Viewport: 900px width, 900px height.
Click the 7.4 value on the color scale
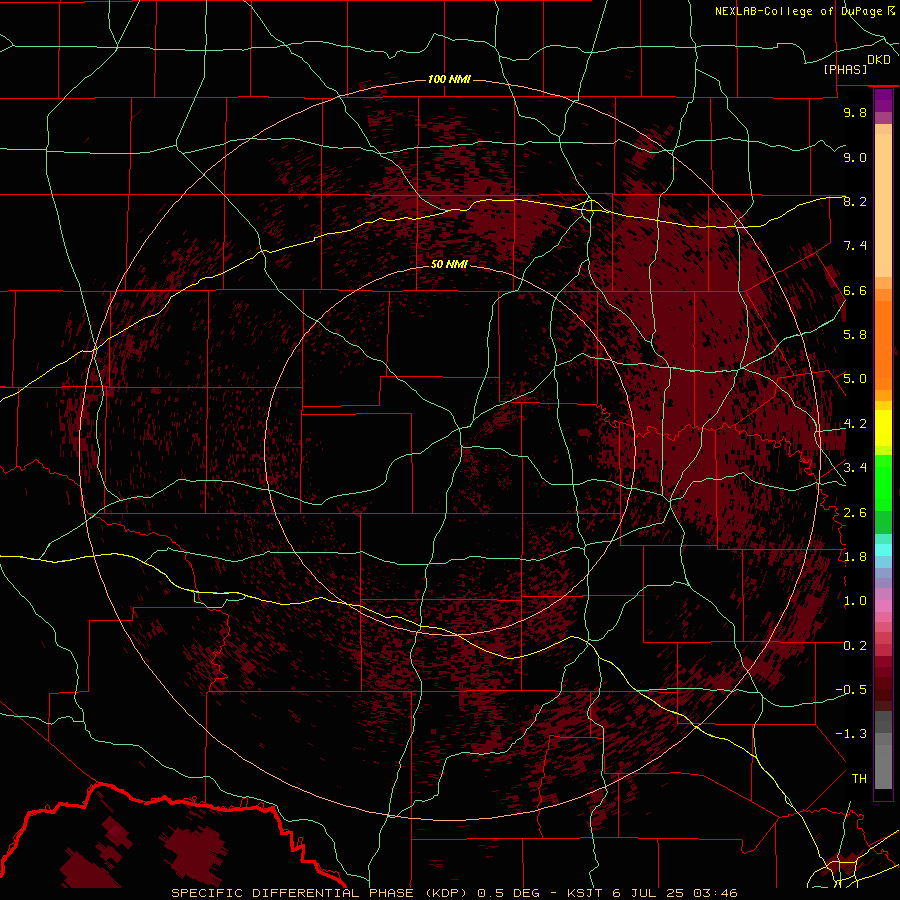855,246
